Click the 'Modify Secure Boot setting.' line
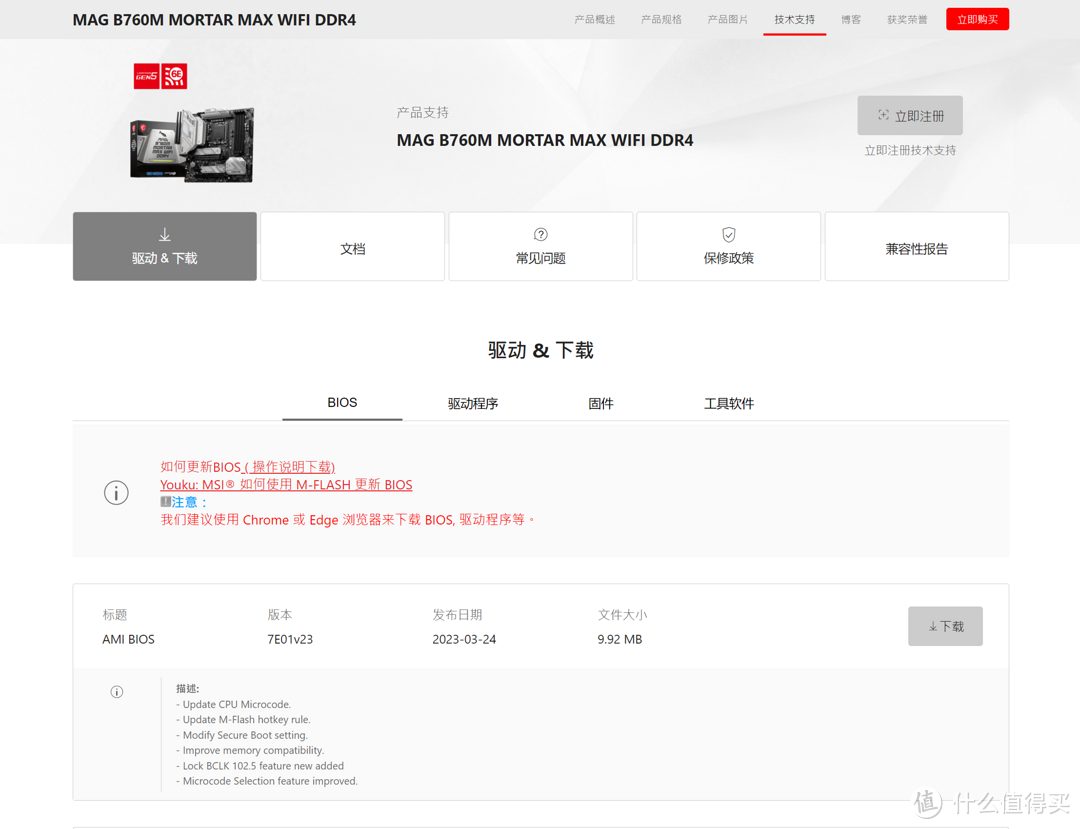Image resolution: width=1080 pixels, height=829 pixels. 242,735
